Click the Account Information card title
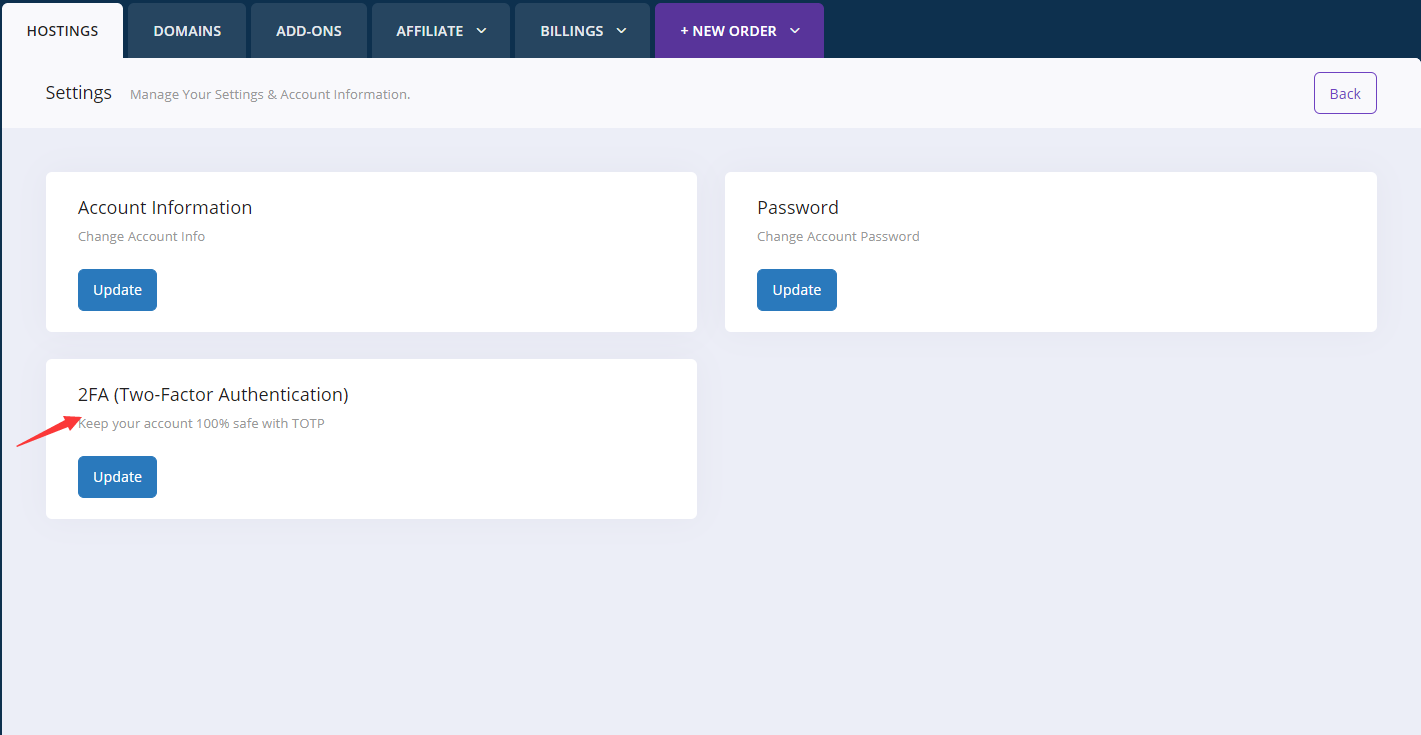1421x735 pixels. (x=165, y=208)
